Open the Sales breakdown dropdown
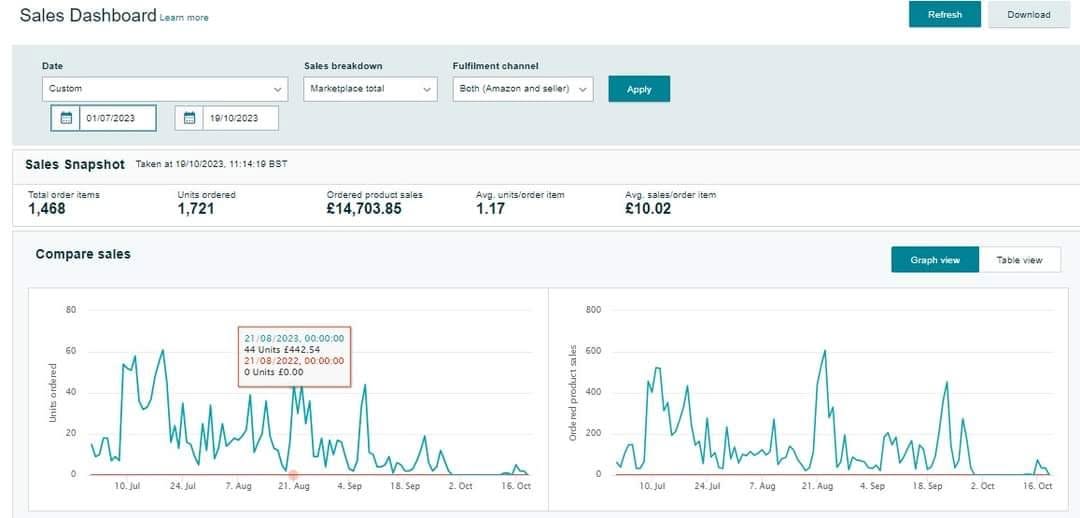1080x518 pixels. pos(370,89)
